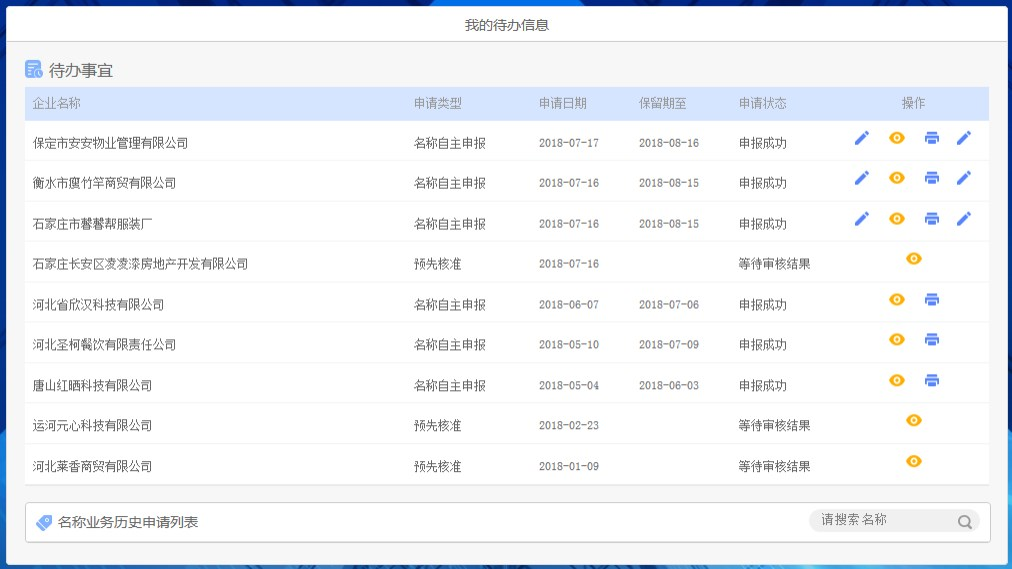The image size is (1012, 569).
Task: Click printer icon for 唐山红晒科技有限公司
Action: [x=932, y=381]
